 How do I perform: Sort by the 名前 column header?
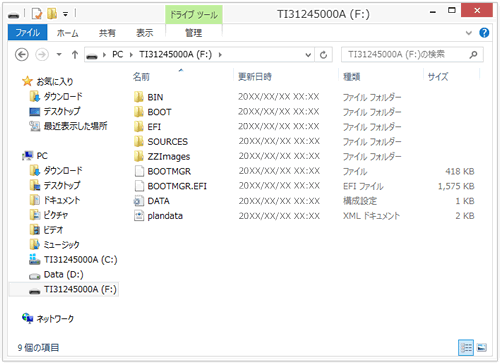pos(141,77)
